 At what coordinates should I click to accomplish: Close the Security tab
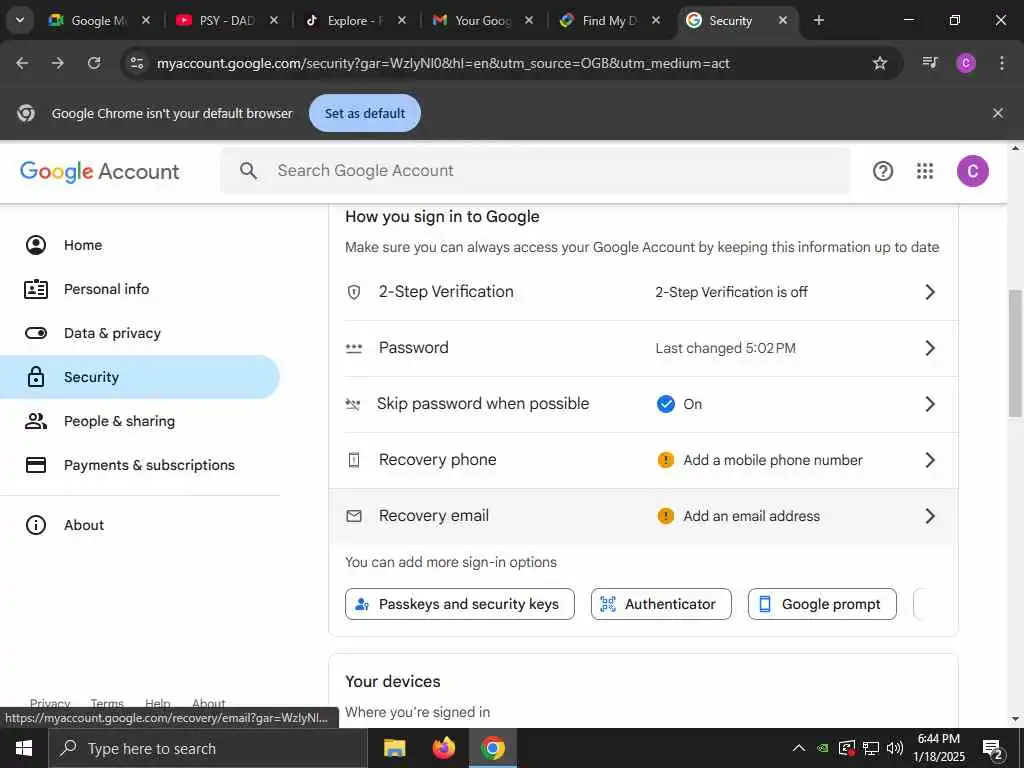point(782,21)
